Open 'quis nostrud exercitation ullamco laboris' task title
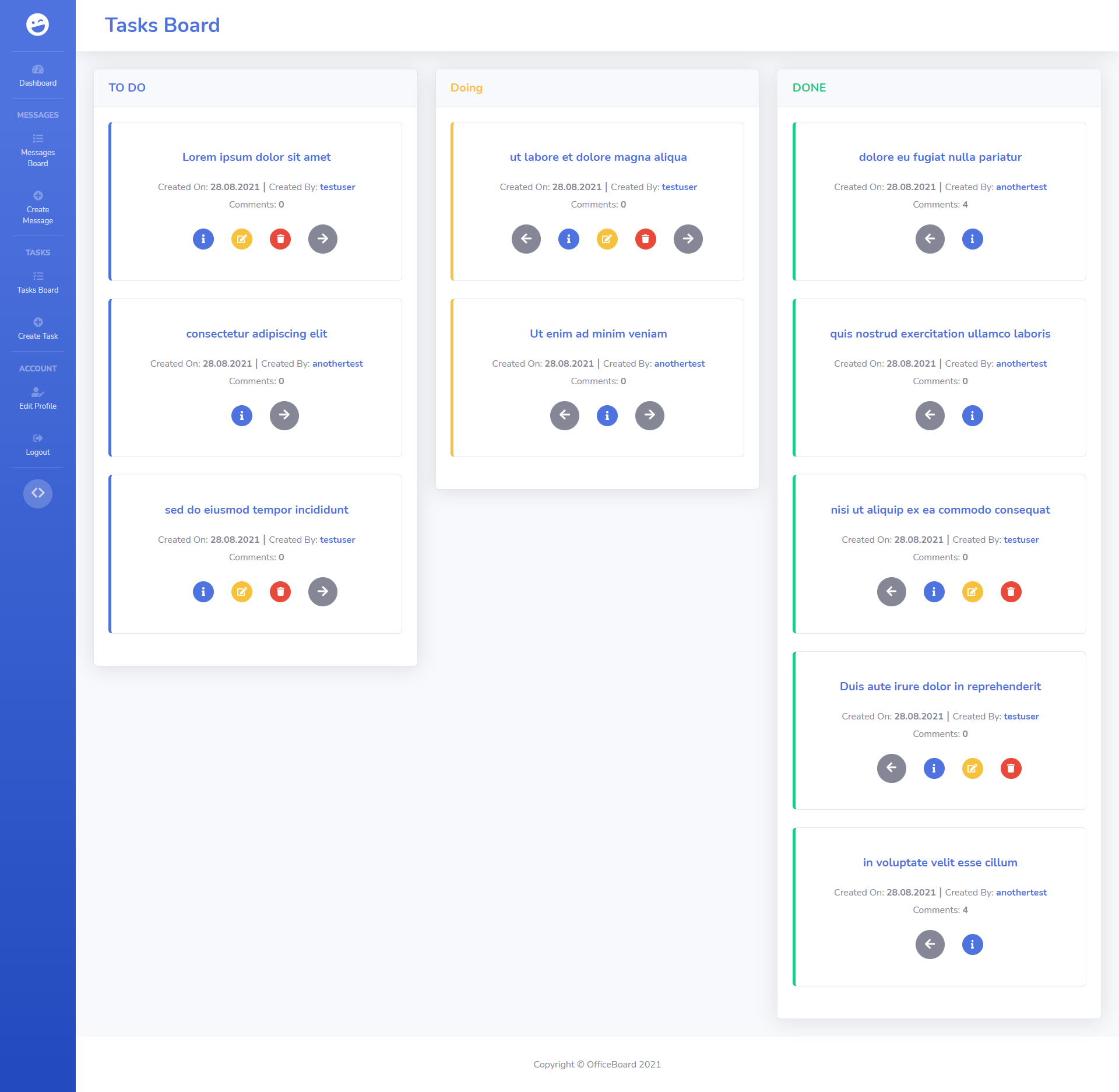This screenshot has width=1119, height=1092. [x=940, y=333]
